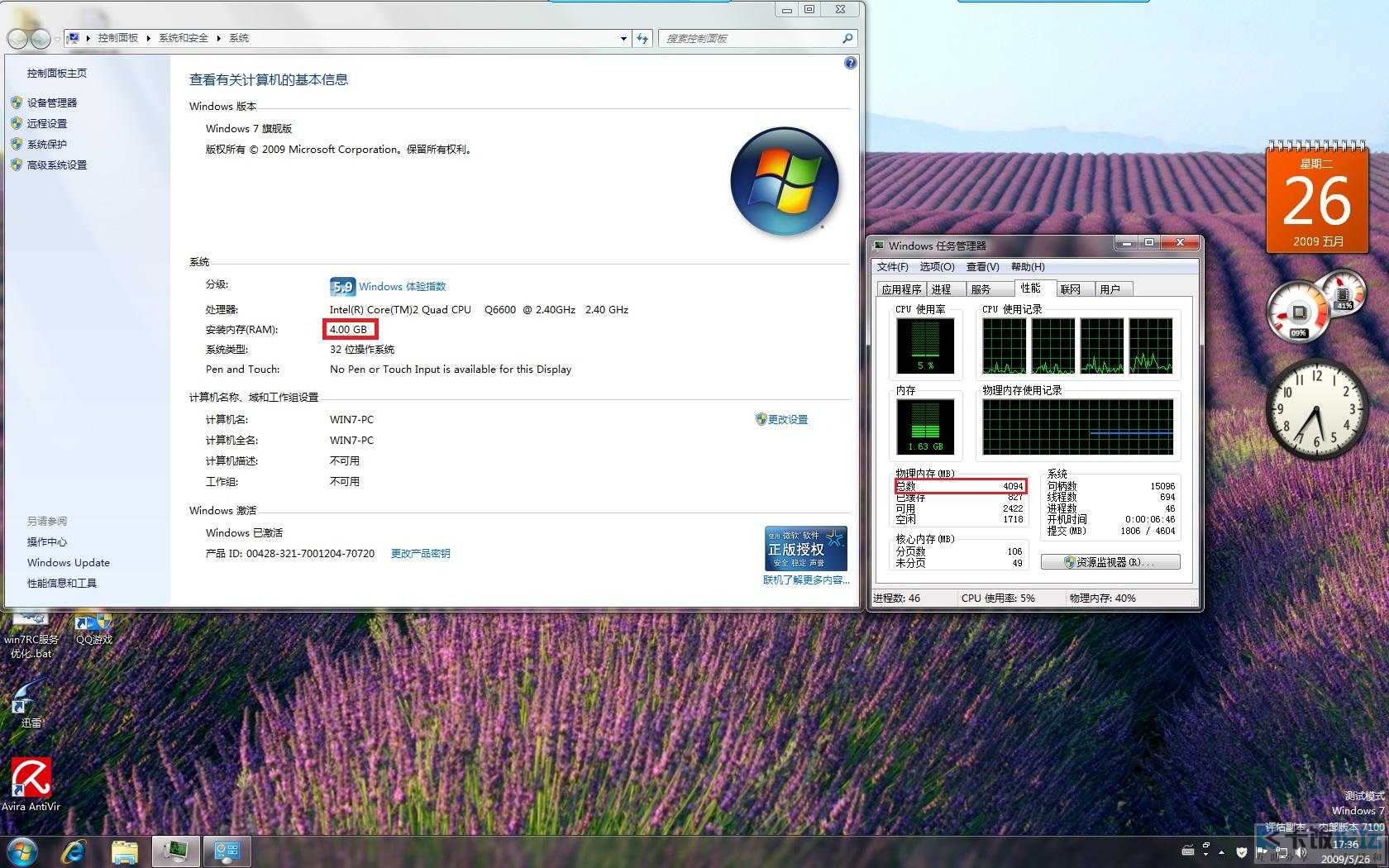
Task: Show hidden tray icons arrow
Action: click(x=1221, y=851)
